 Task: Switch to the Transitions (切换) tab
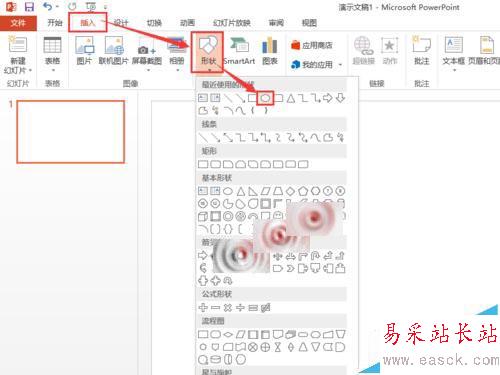click(x=154, y=23)
